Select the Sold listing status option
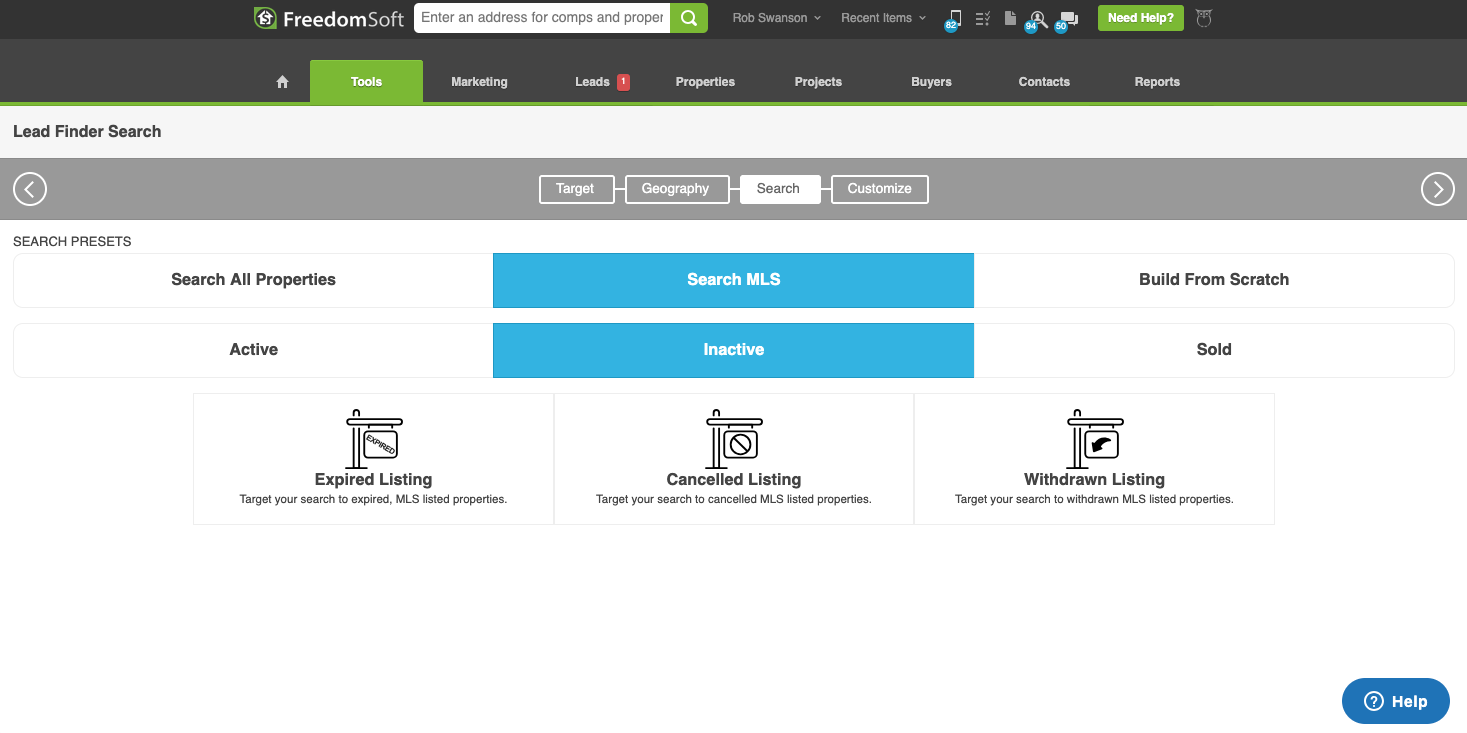Viewport: 1467px width, 733px height. [1213, 350]
